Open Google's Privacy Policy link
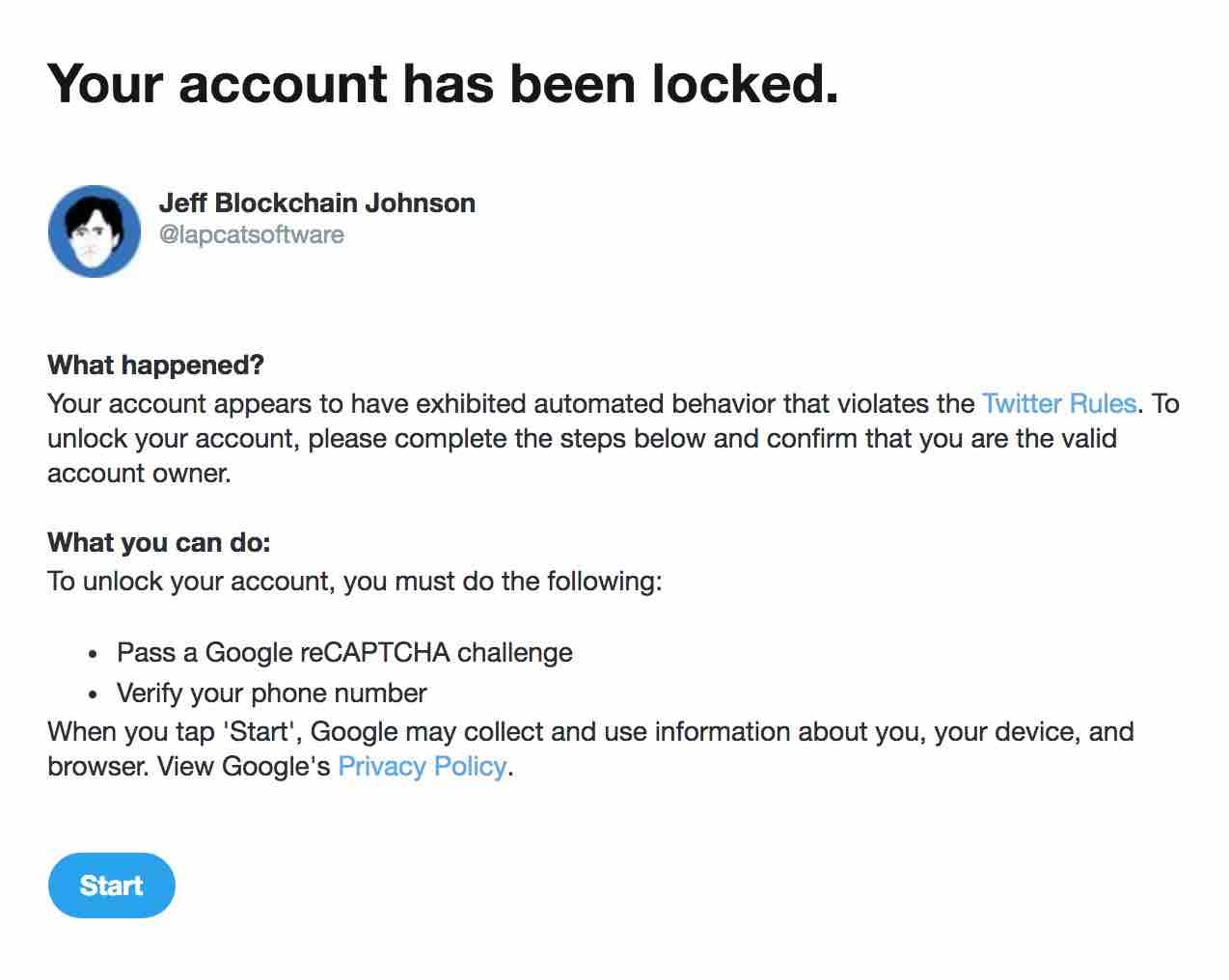The image size is (1229, 980). 422,766
